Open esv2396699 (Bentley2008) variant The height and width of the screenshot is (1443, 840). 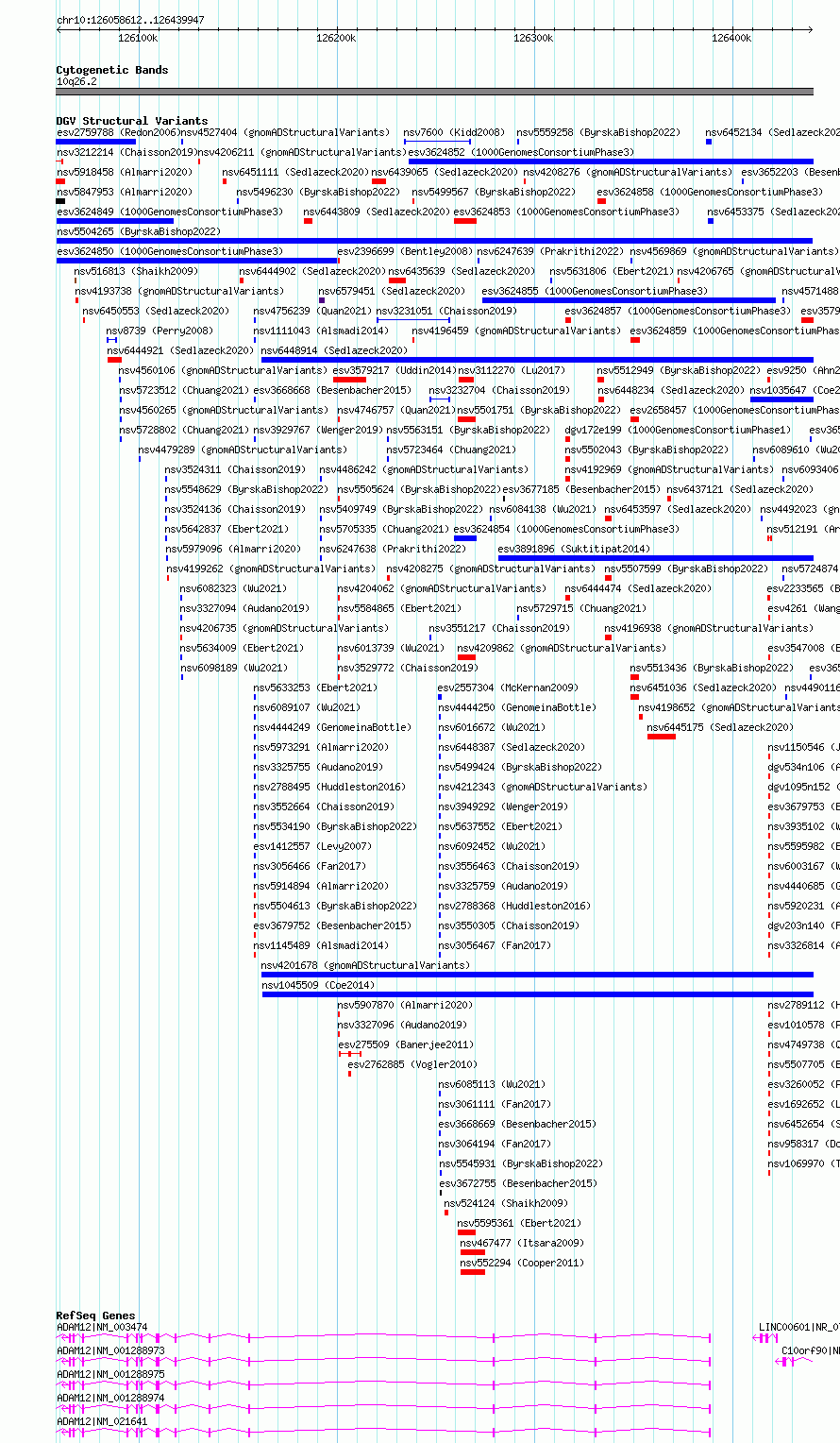click(406, 251)
